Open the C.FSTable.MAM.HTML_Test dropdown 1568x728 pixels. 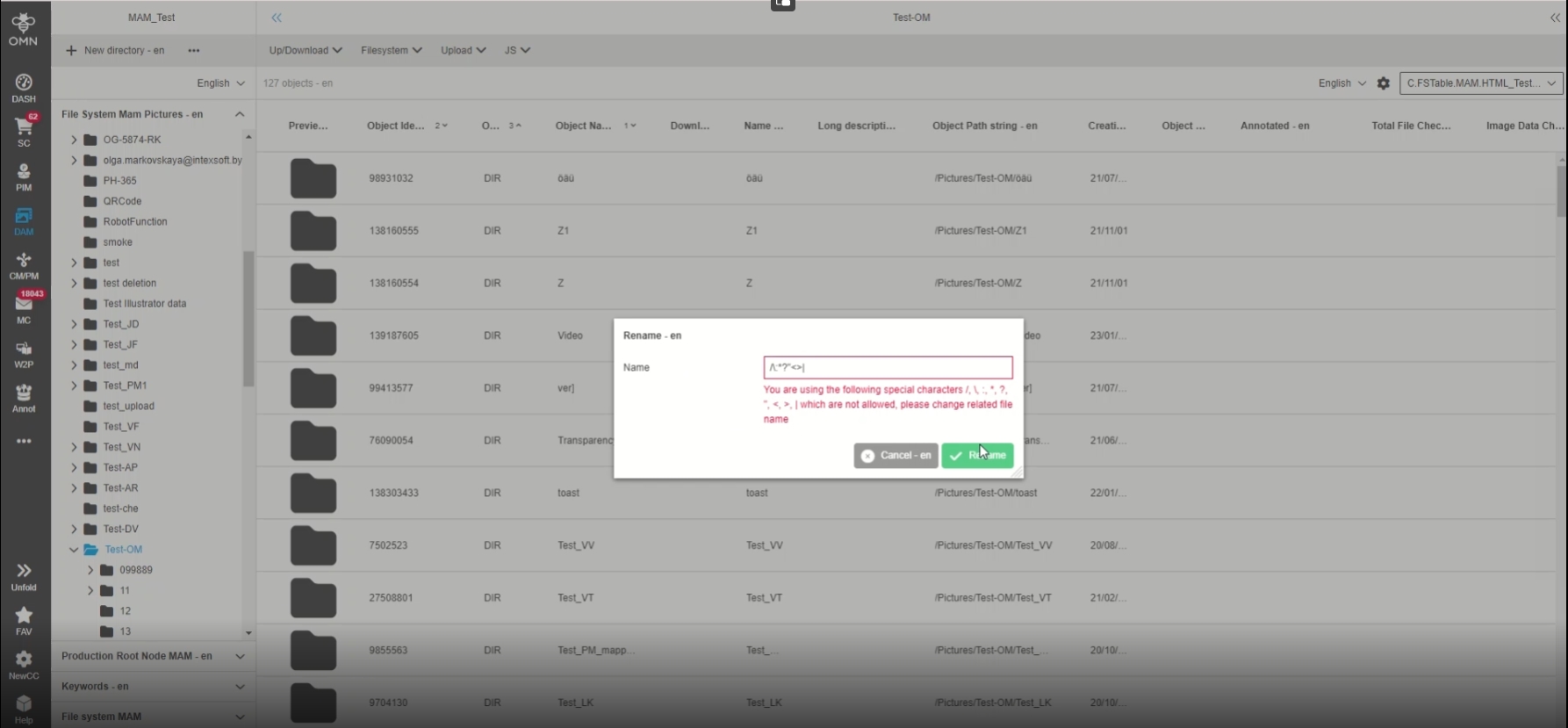1480,83
